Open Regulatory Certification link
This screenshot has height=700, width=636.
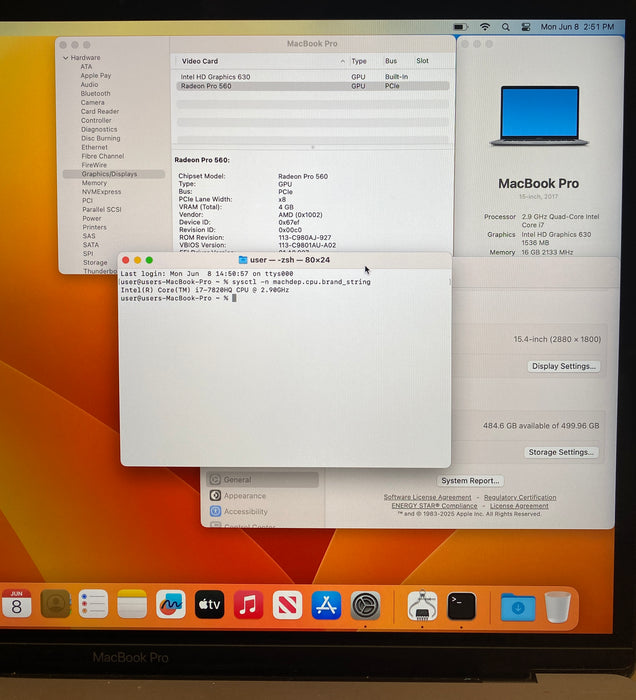(520, 497)
